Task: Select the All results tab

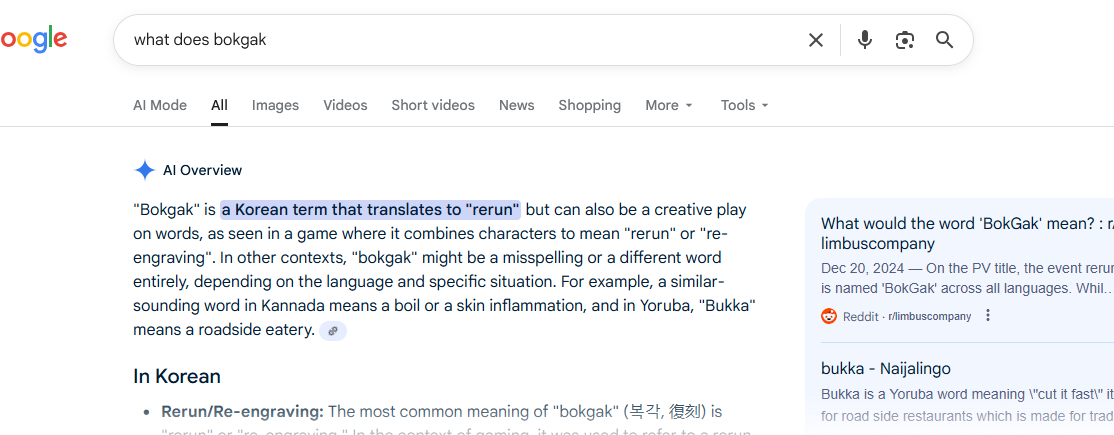Action: 219,105
